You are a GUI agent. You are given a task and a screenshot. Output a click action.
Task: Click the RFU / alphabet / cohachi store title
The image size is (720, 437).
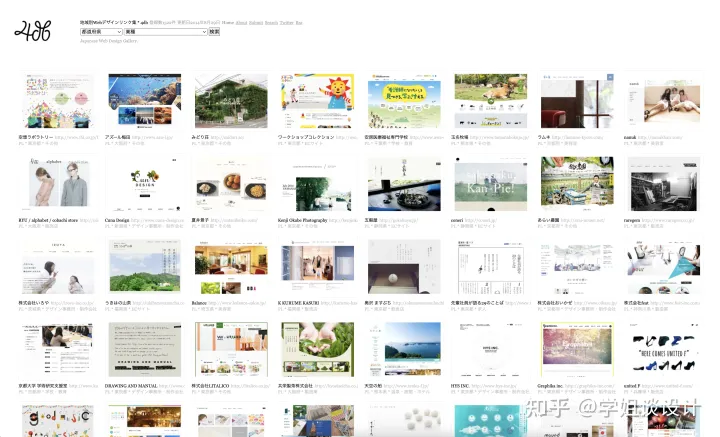pyautogui.click(x=48, y=220)
